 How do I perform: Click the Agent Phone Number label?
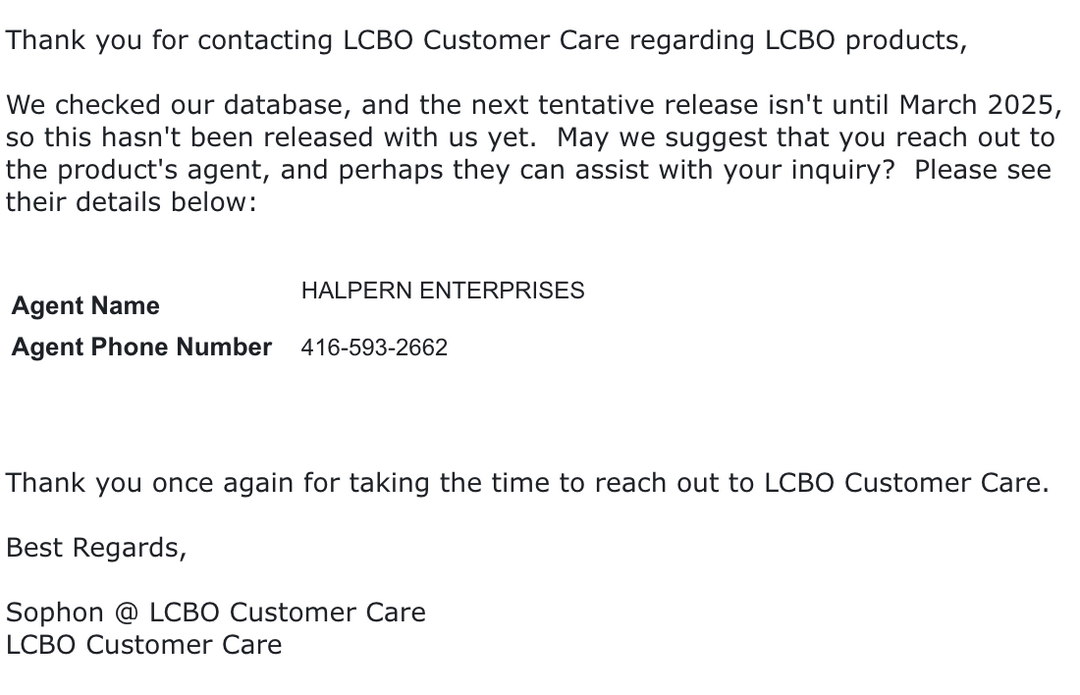tap(142, 346)
